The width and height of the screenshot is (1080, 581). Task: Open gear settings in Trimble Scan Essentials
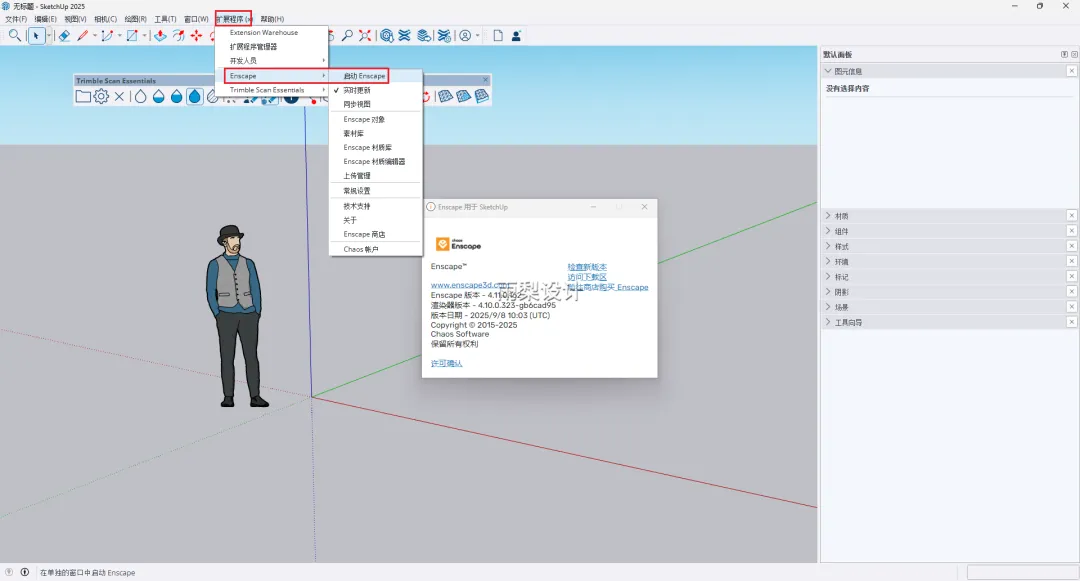pos(101,96)
